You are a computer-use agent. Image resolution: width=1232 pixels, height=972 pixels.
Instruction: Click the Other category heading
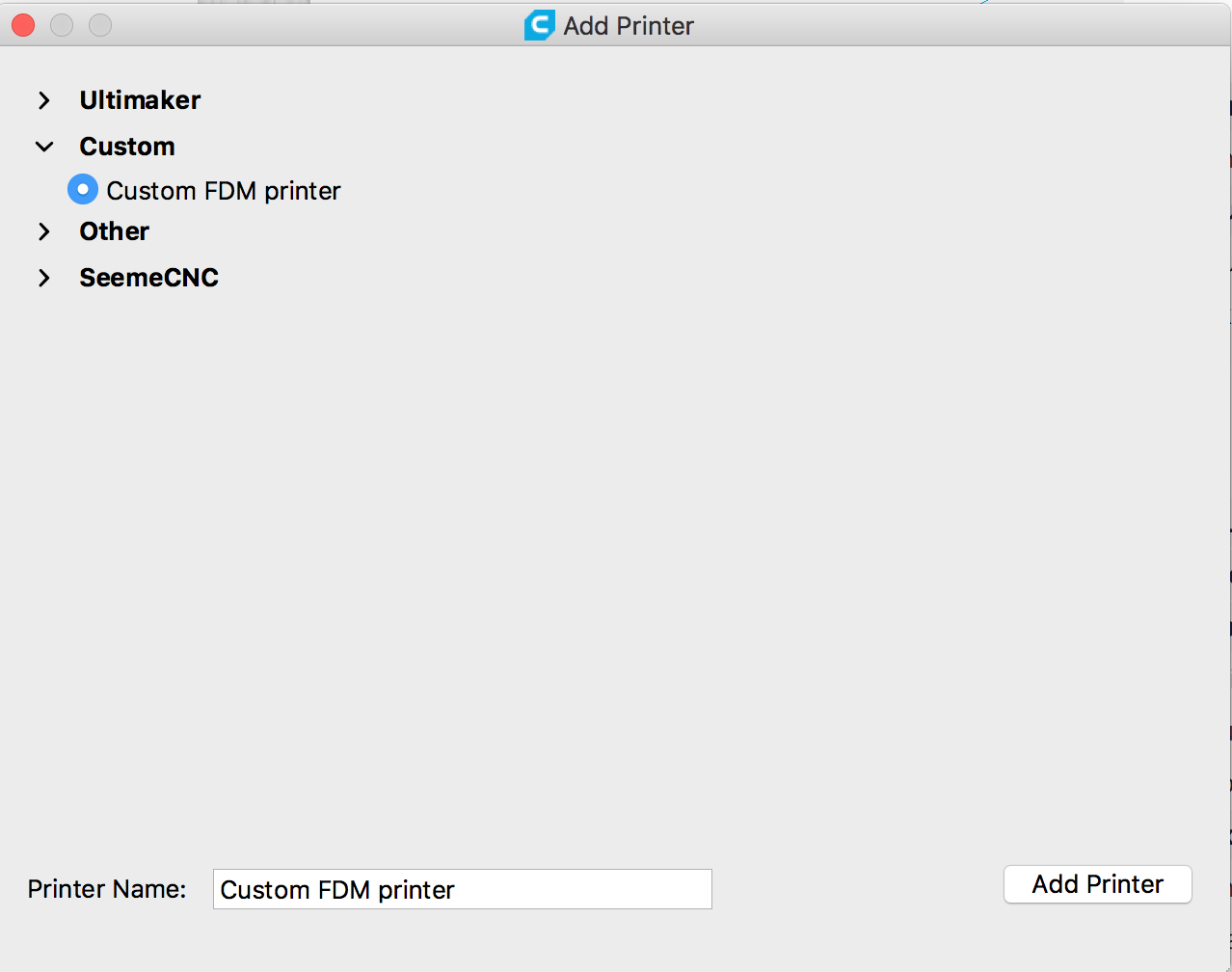115,231
